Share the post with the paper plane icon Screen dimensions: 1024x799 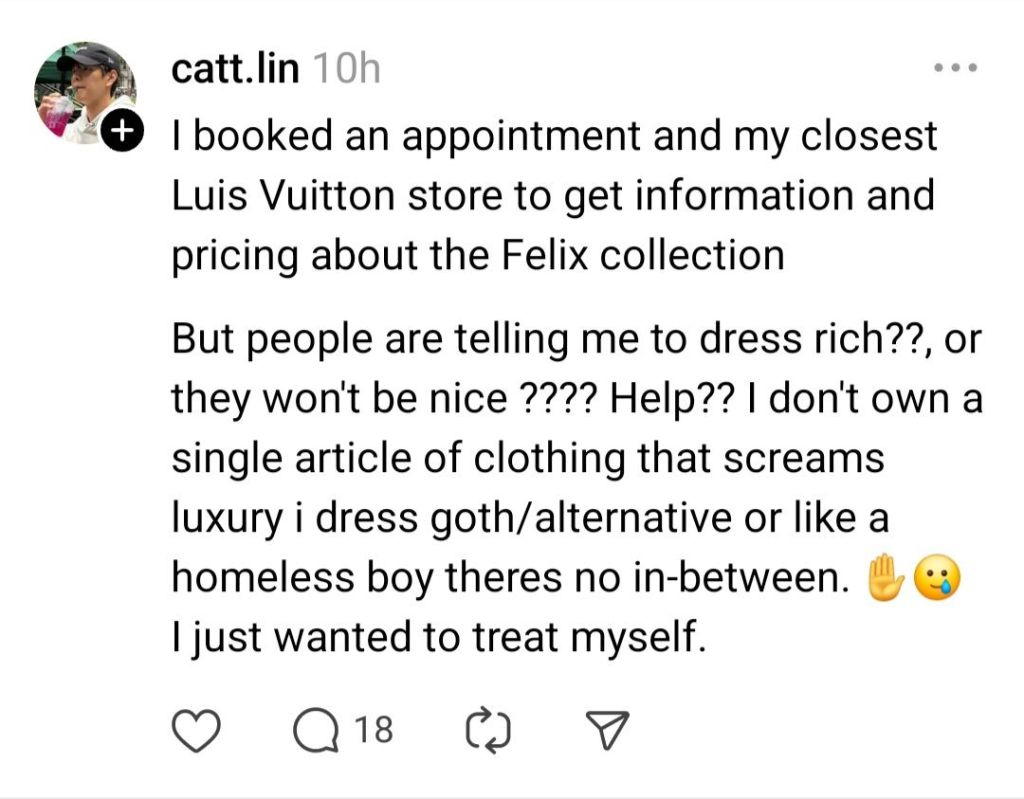click(x=605, y=732)
